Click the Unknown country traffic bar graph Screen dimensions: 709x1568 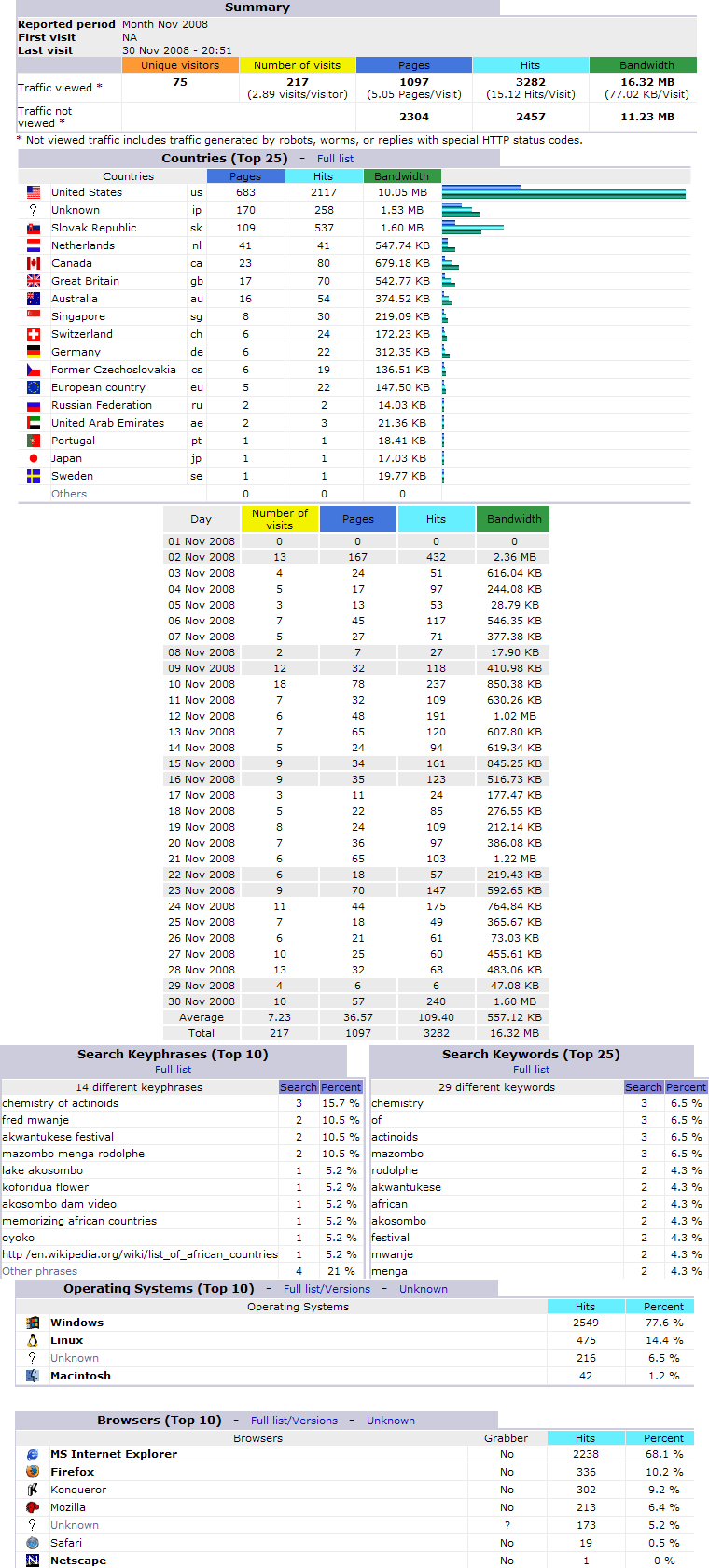click(461, 210)
